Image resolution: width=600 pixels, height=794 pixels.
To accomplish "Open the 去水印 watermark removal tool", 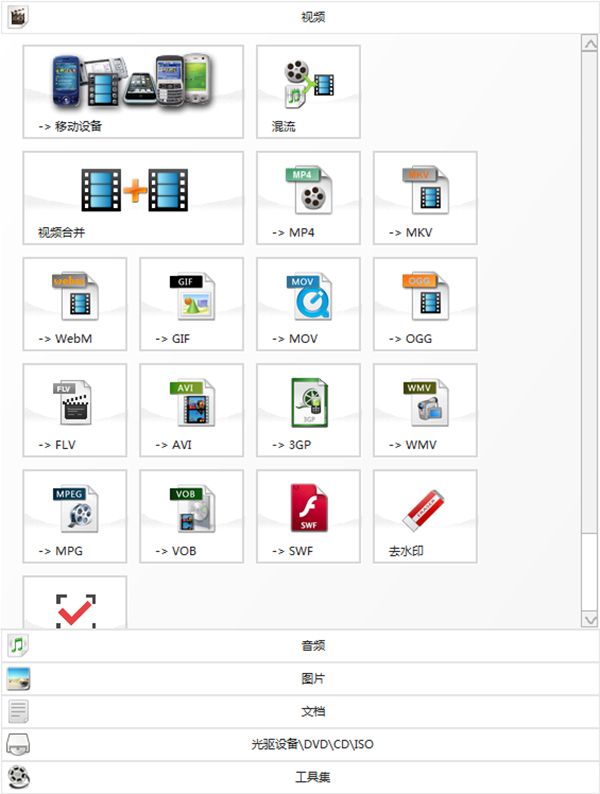I will [x=425, y=515].
